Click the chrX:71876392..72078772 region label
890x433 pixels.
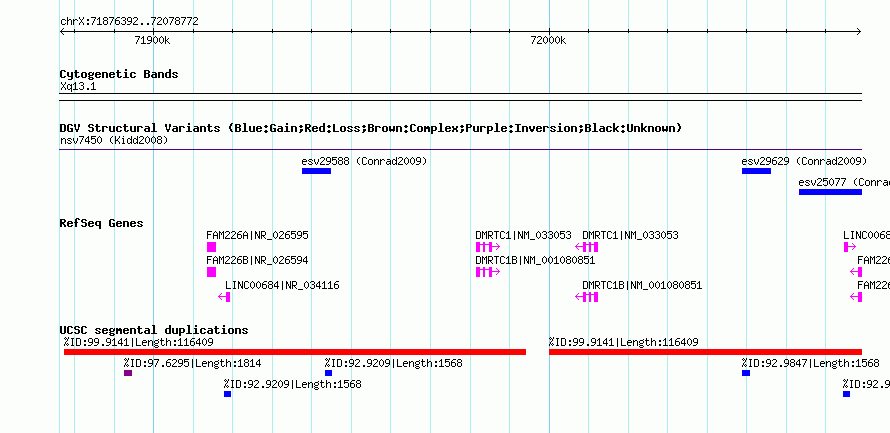click(129, 22)
